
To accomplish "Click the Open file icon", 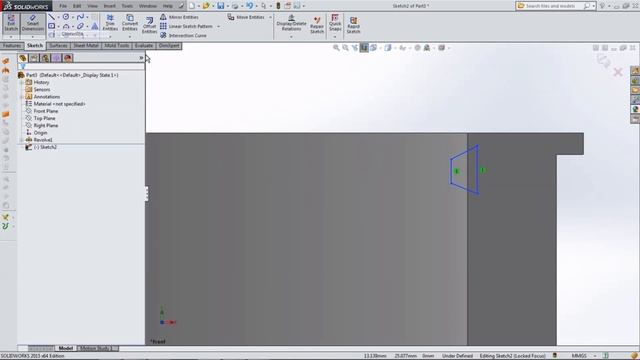I will point(206,6).
